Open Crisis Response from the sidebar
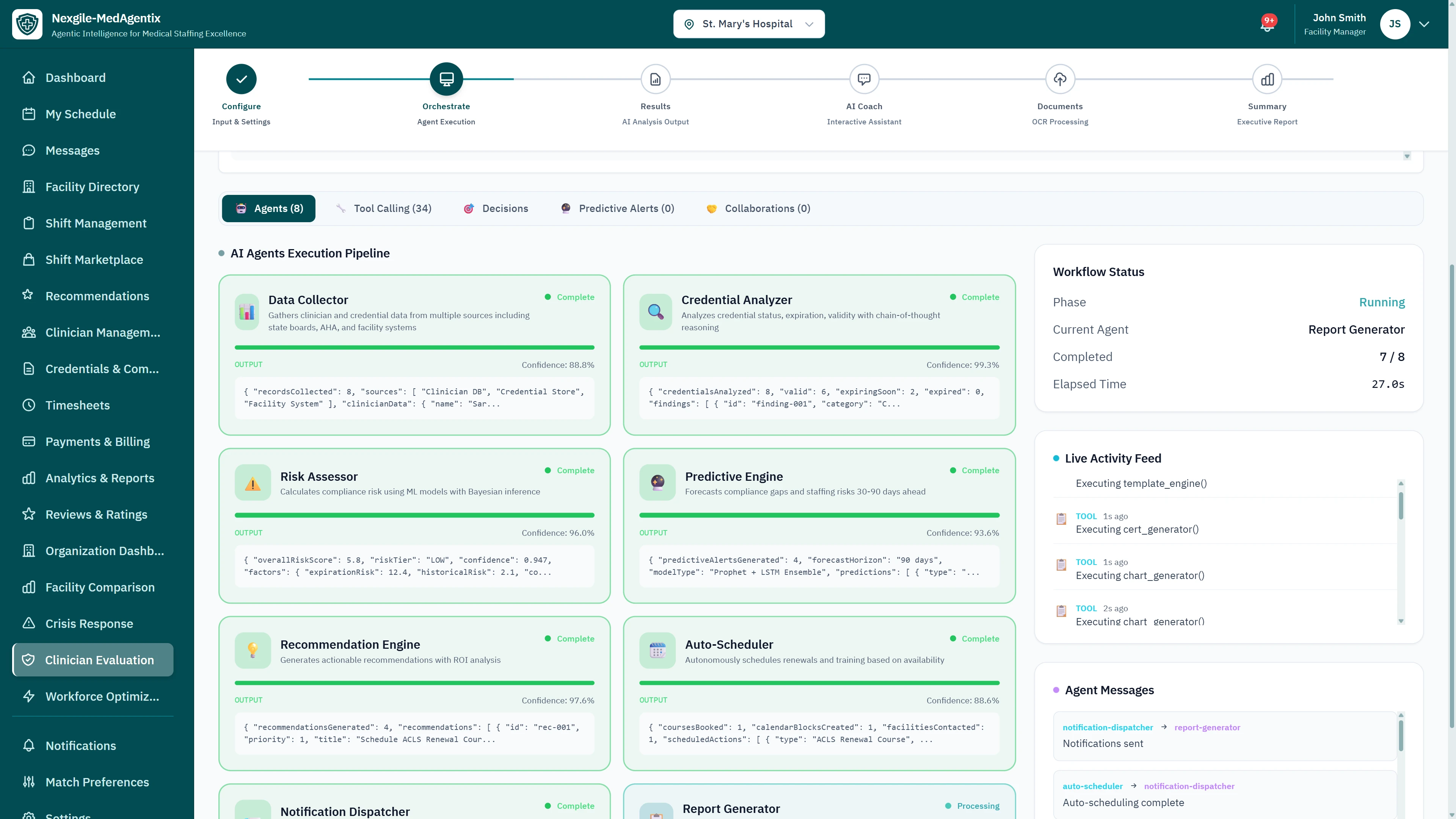This screenshot has width=1456, height=819. [x=88, y=623]
